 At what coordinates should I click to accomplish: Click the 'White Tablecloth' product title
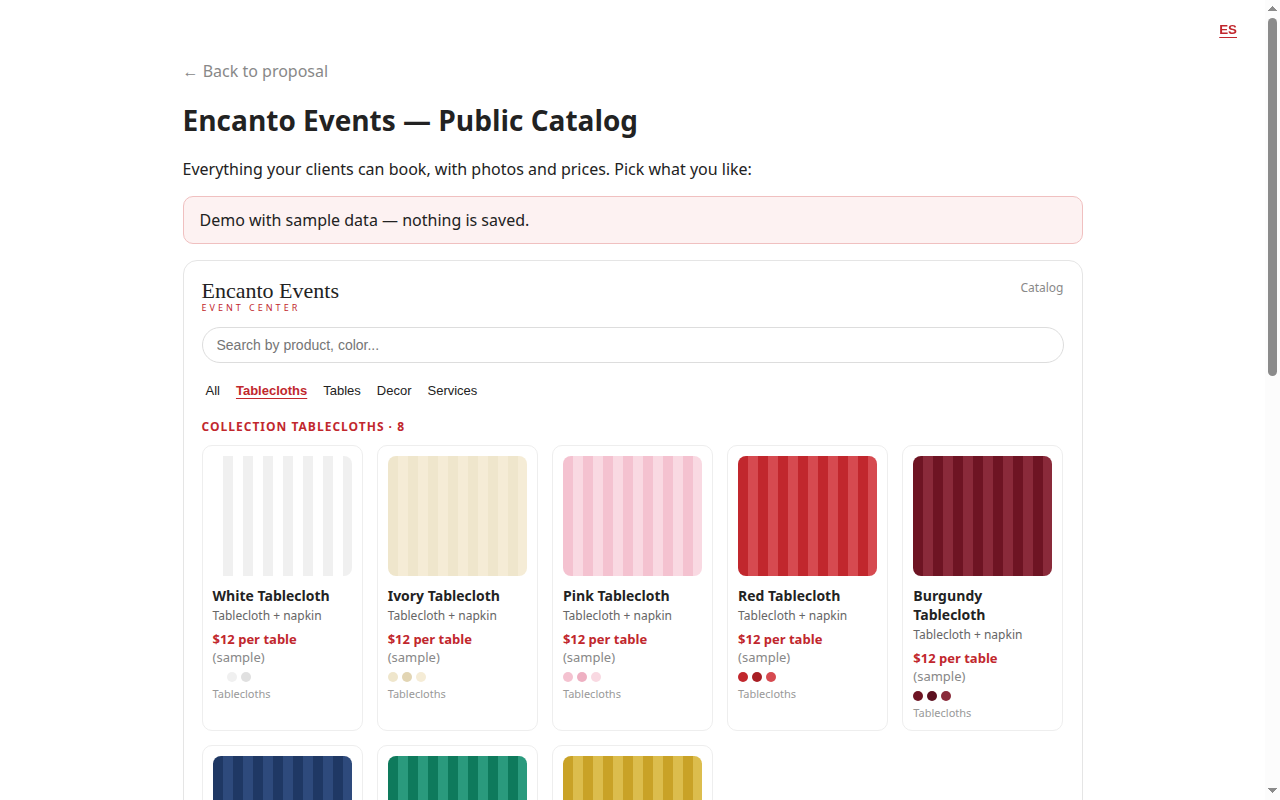(271, 596)
